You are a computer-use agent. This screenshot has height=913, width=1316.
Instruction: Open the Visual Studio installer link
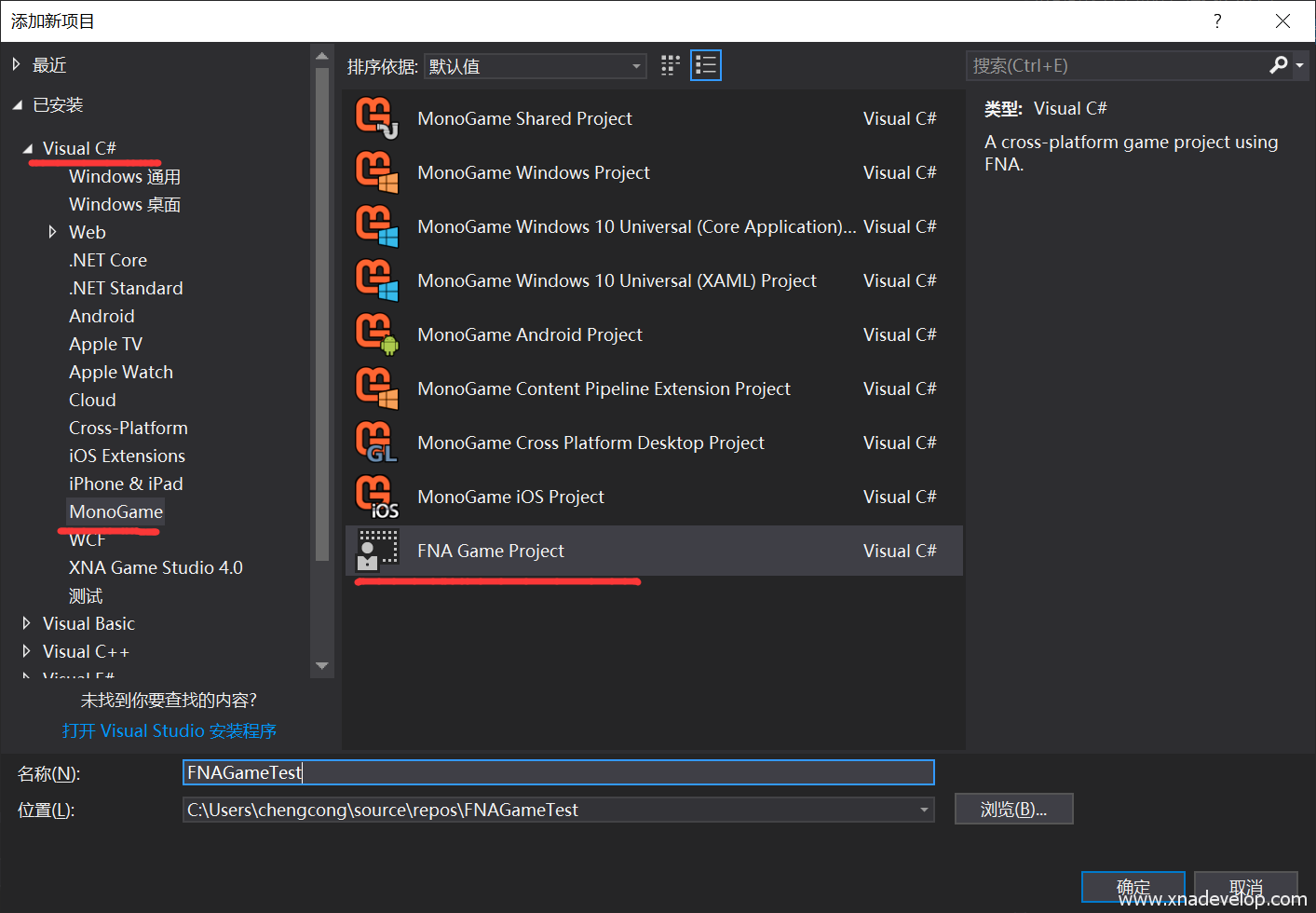coord(170,731)
